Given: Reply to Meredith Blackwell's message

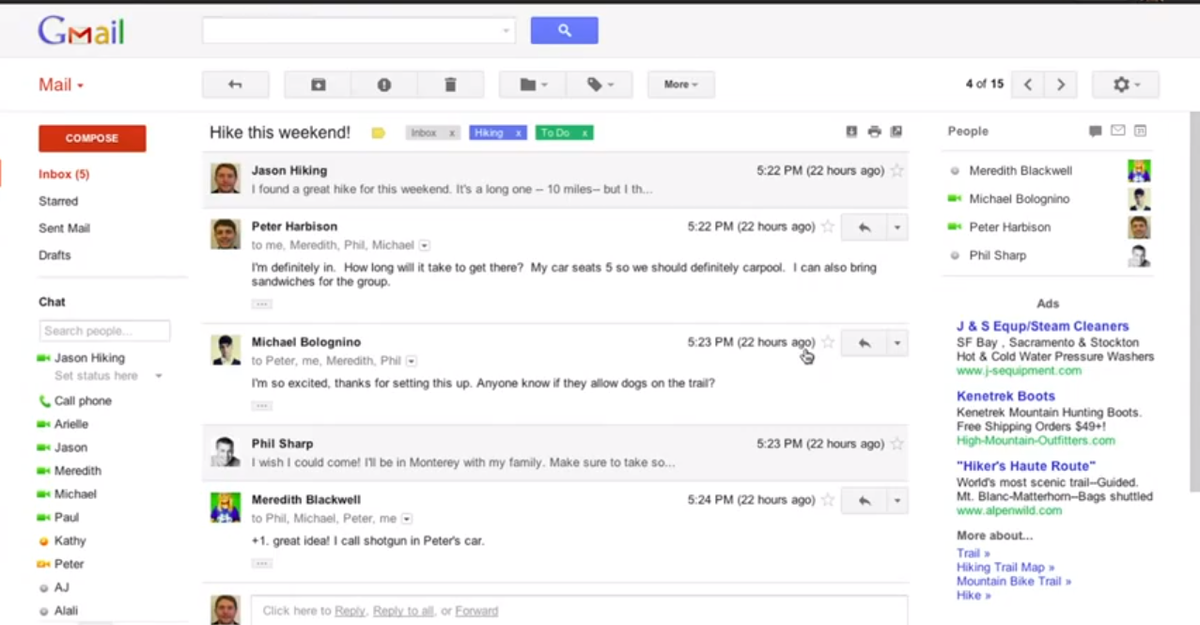Looking at the screenshot, I should (x=864, y=501).
